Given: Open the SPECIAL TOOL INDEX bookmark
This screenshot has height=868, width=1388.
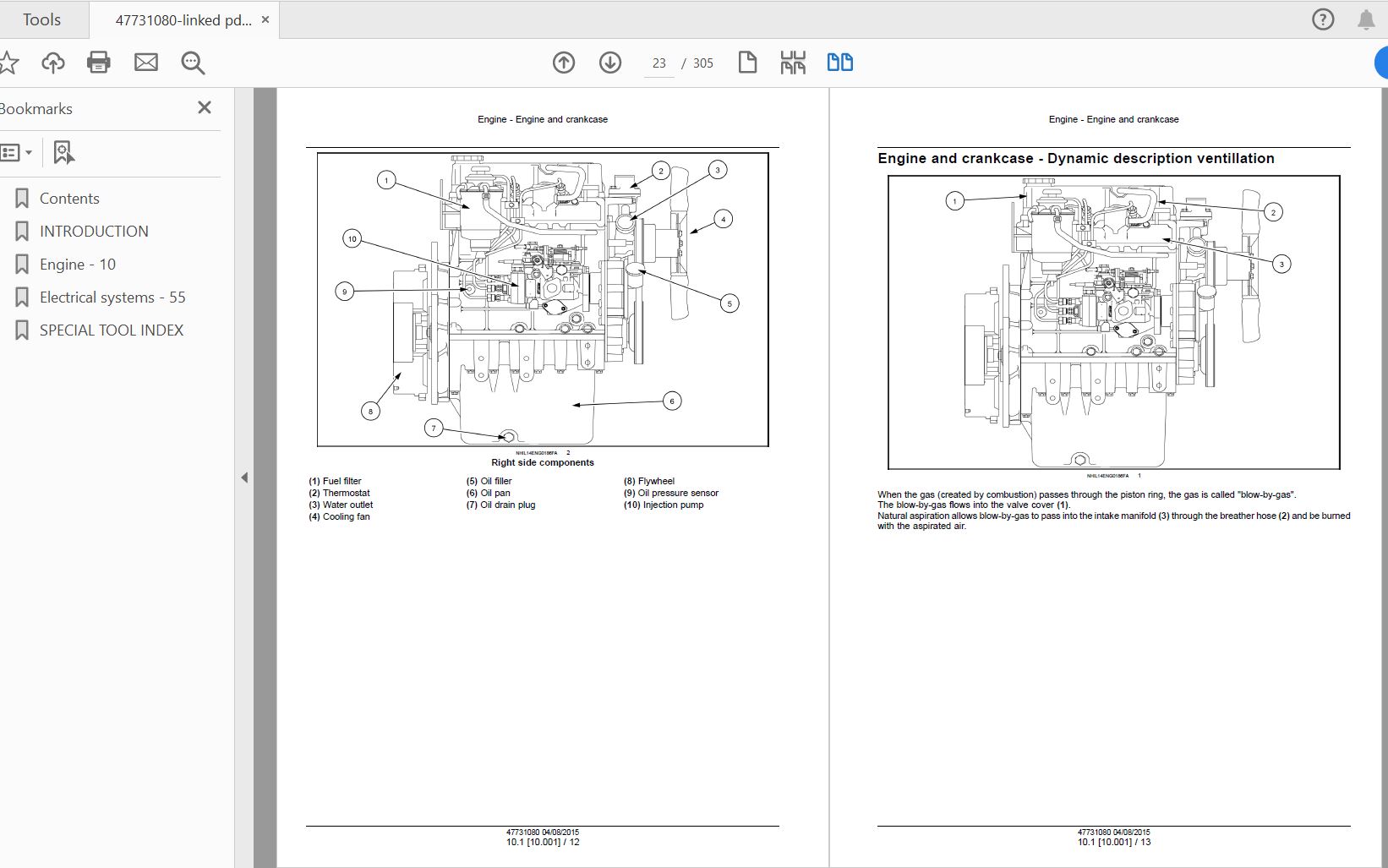Looking at the screenshot, I should [x=111, y=330].
